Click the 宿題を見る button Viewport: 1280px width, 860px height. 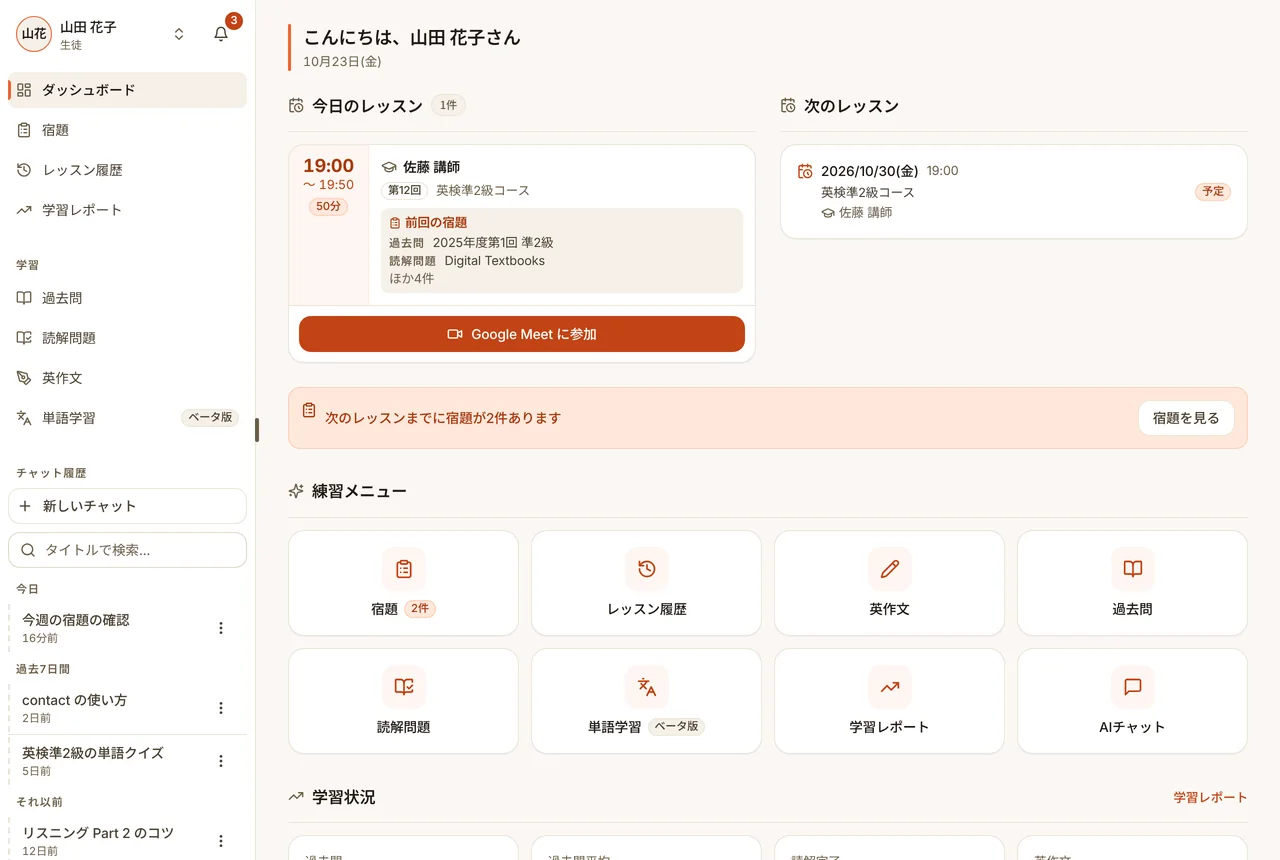click(x=1186, y=418)
